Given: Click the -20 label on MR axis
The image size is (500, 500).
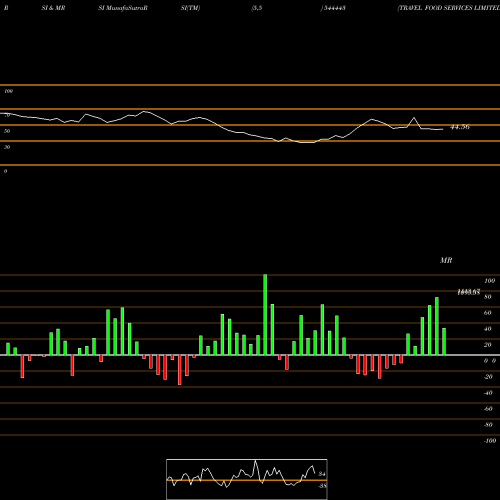Looking at the screenshot, I should [488, 377].
